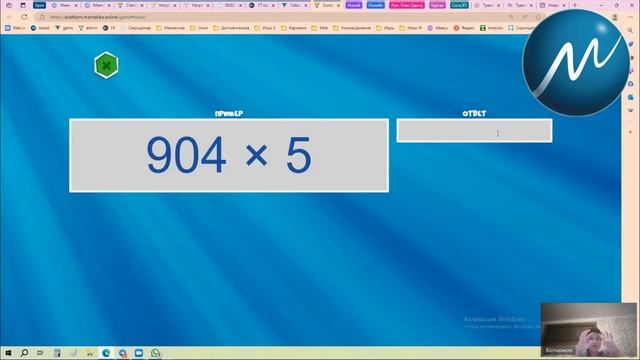
Task: Open Task View on the taskbar
Action: point(40,353)
